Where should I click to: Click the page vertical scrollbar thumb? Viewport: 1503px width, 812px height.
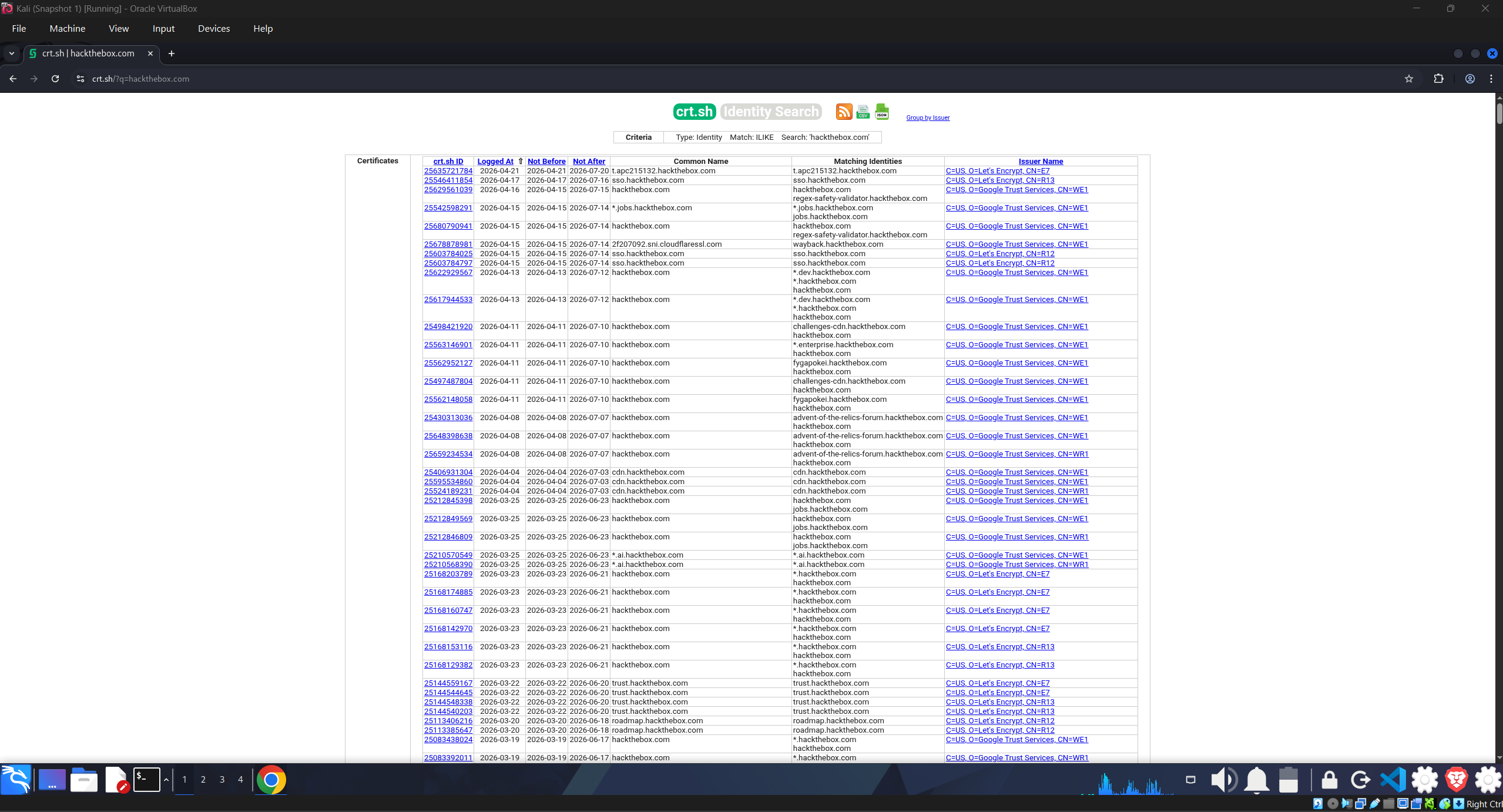[1499, 113]
